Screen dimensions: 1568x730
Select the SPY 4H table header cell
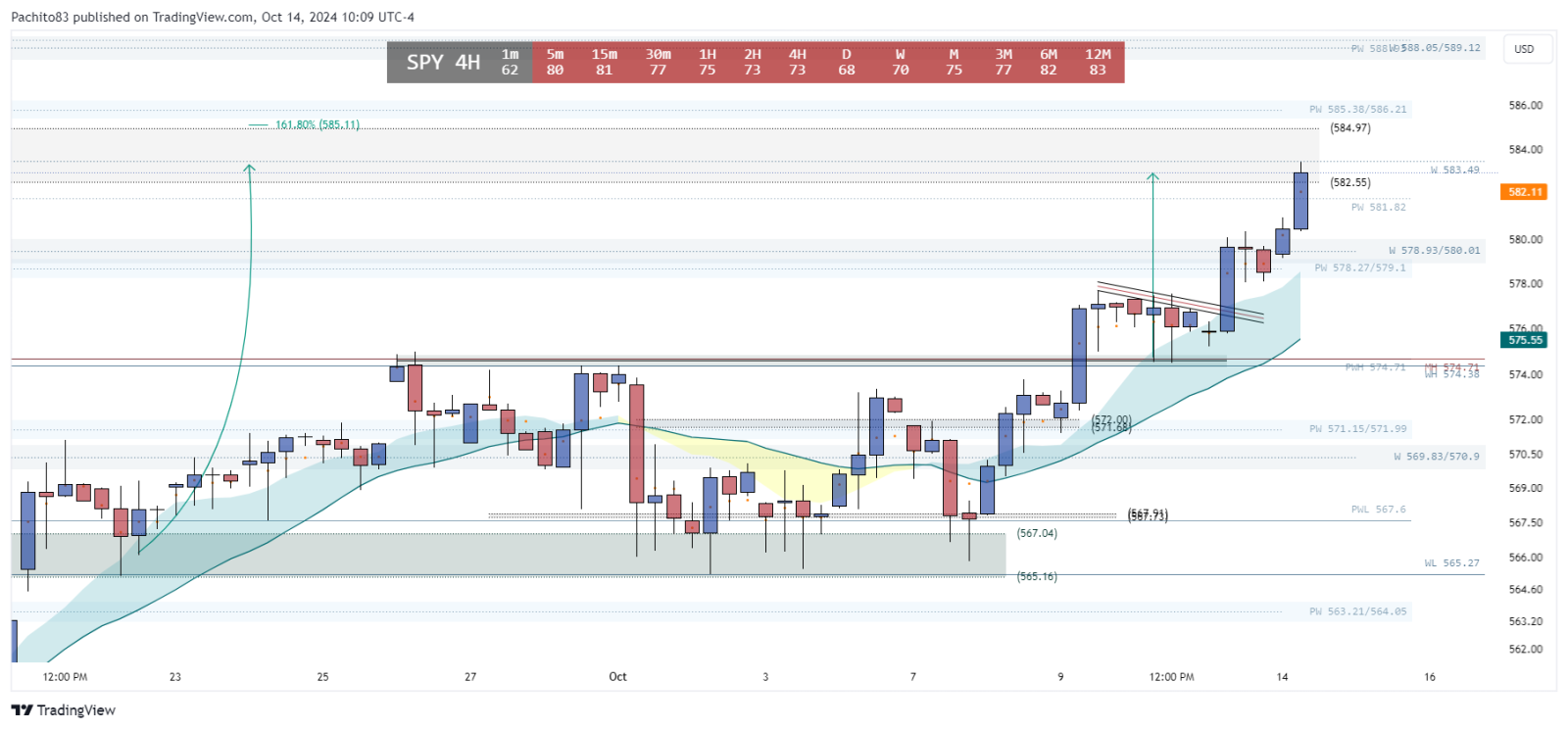point(443,62)
